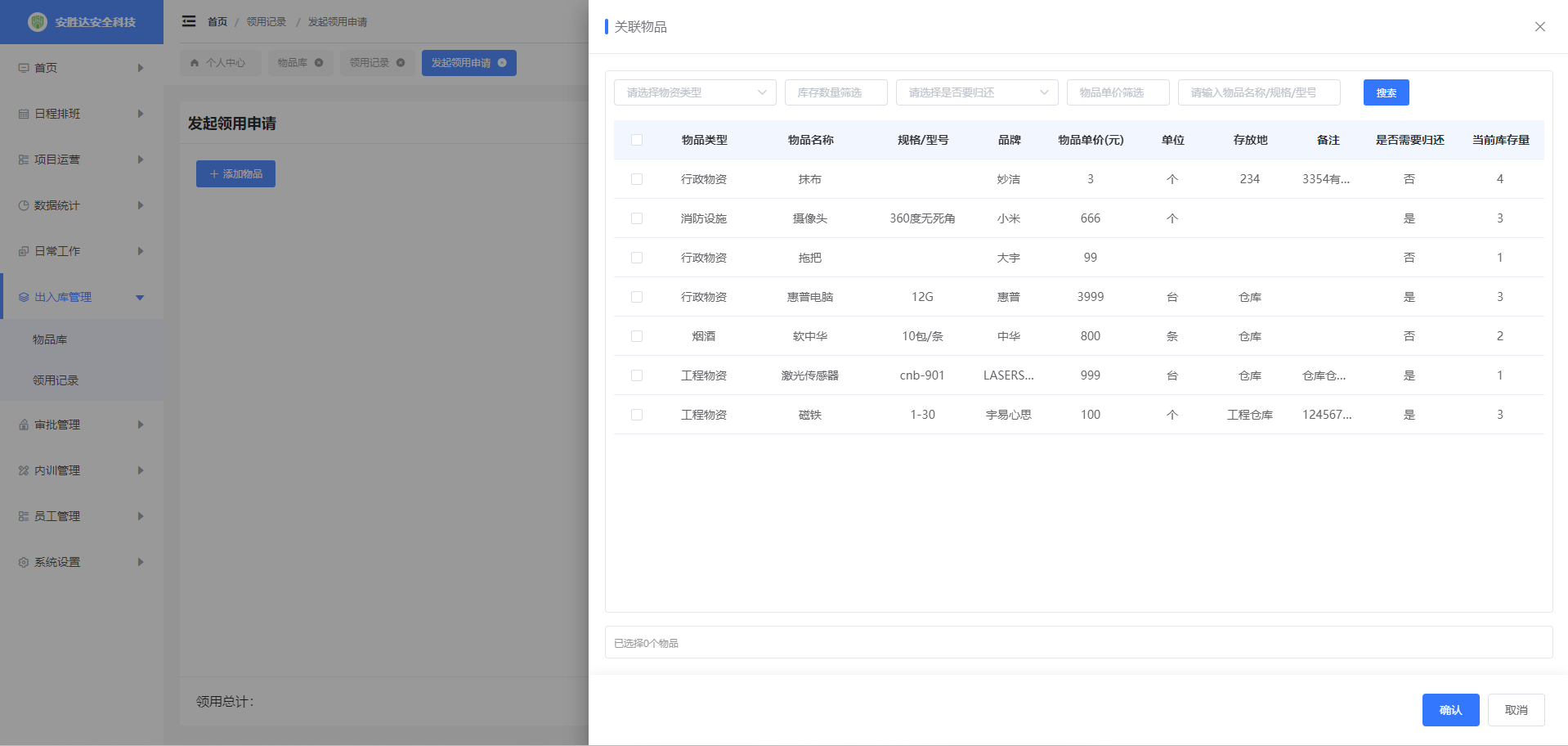Collapse the 出入库管理 sidebar menu

(x=140, y=297)
